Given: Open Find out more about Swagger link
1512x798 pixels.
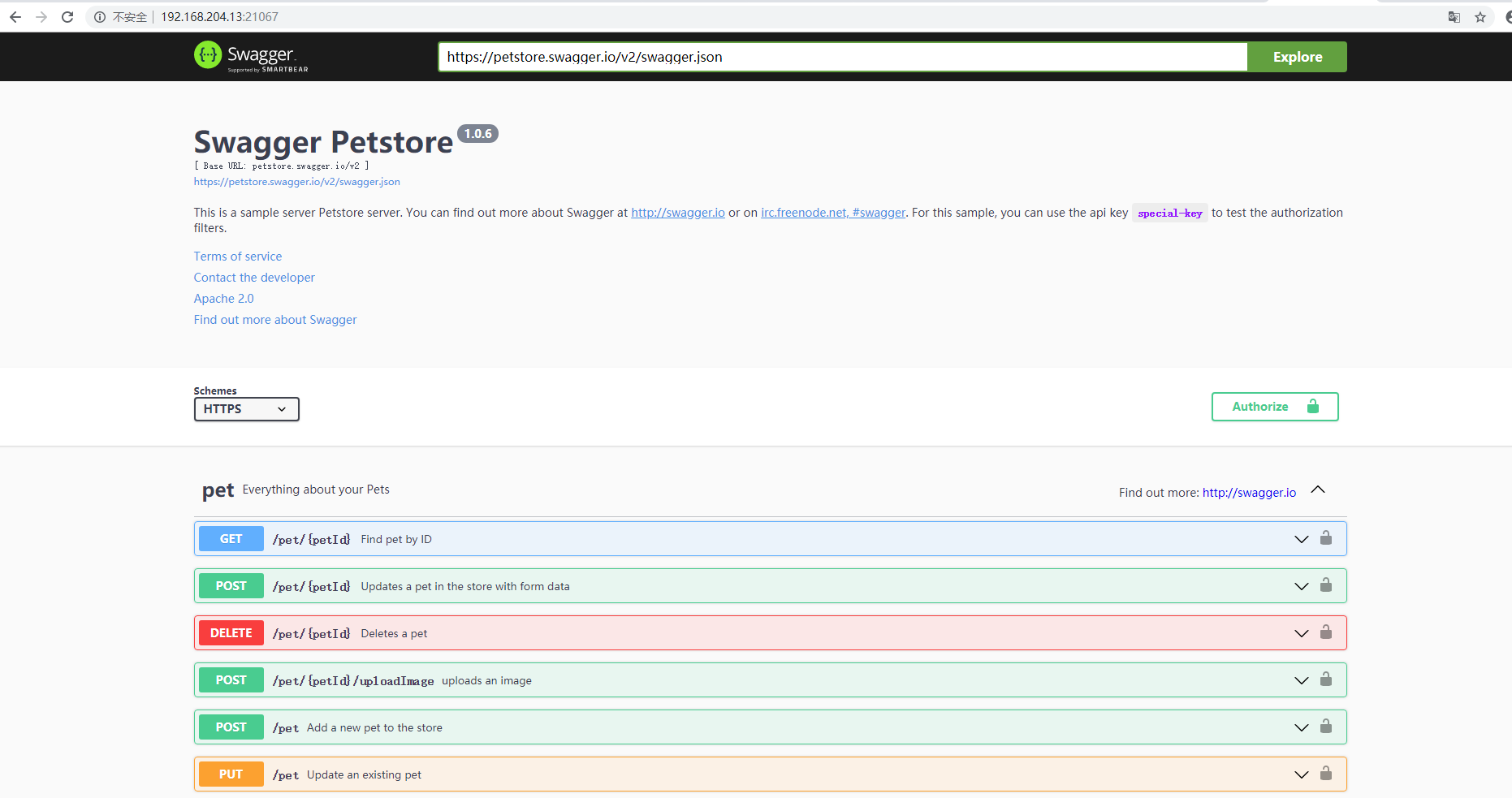Looking at the screenshot, I should click(275, 320).
